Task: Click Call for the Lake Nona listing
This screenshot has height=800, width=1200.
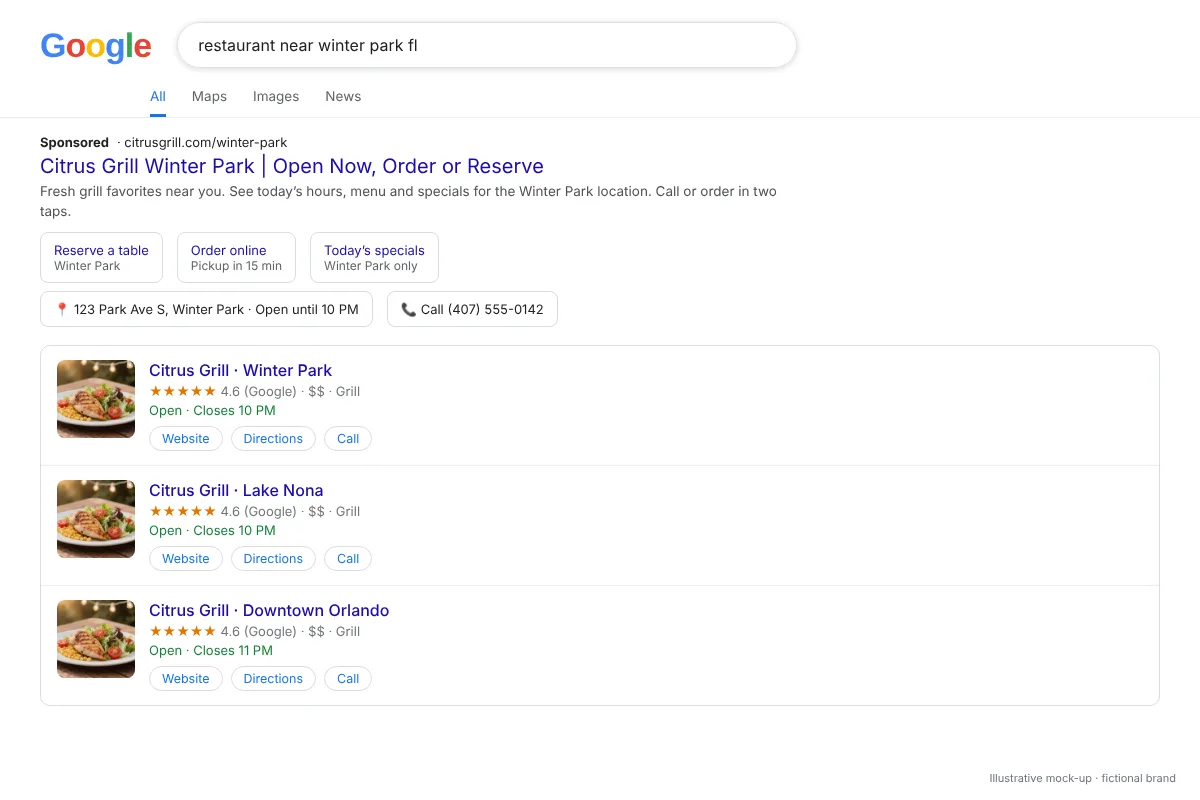Action: 348,558
